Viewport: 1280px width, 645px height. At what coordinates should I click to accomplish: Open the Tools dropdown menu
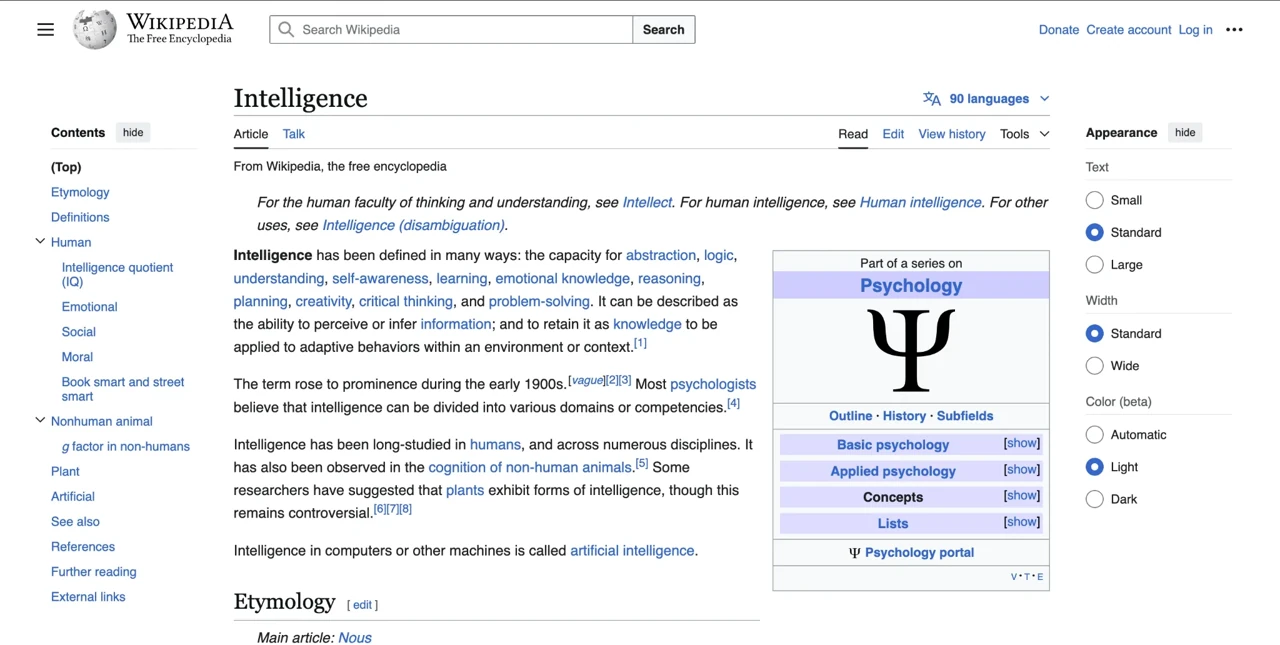1024,134
